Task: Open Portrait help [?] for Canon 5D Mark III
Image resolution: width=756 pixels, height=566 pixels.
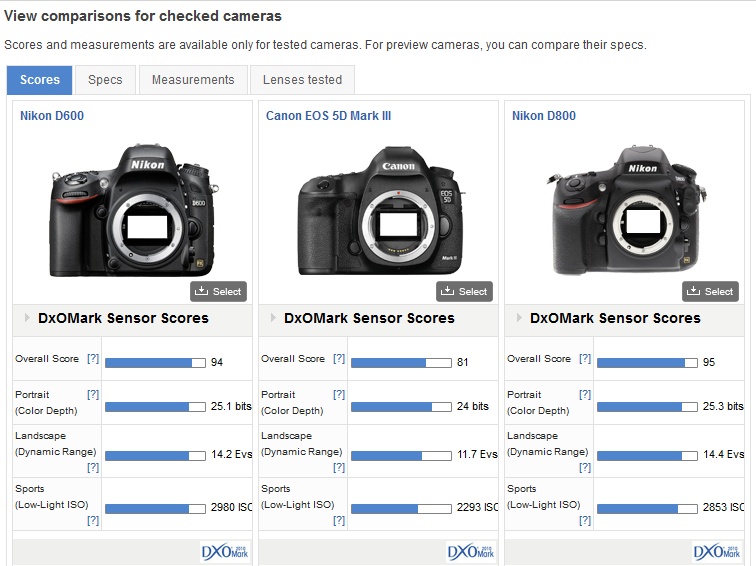Action: click(x=339, y=394)
